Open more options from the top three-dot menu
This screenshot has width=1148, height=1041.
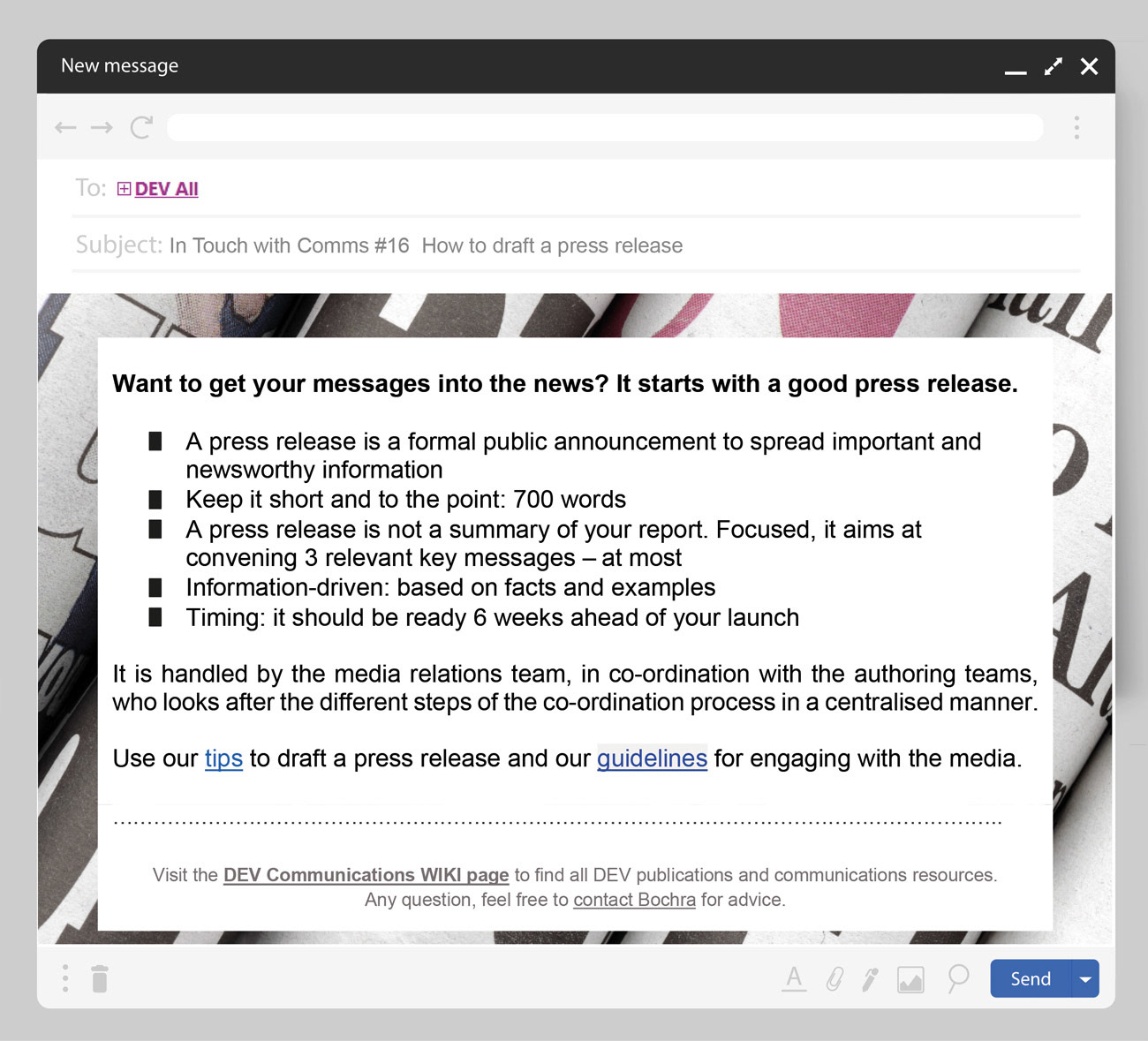pos(1077,127)
